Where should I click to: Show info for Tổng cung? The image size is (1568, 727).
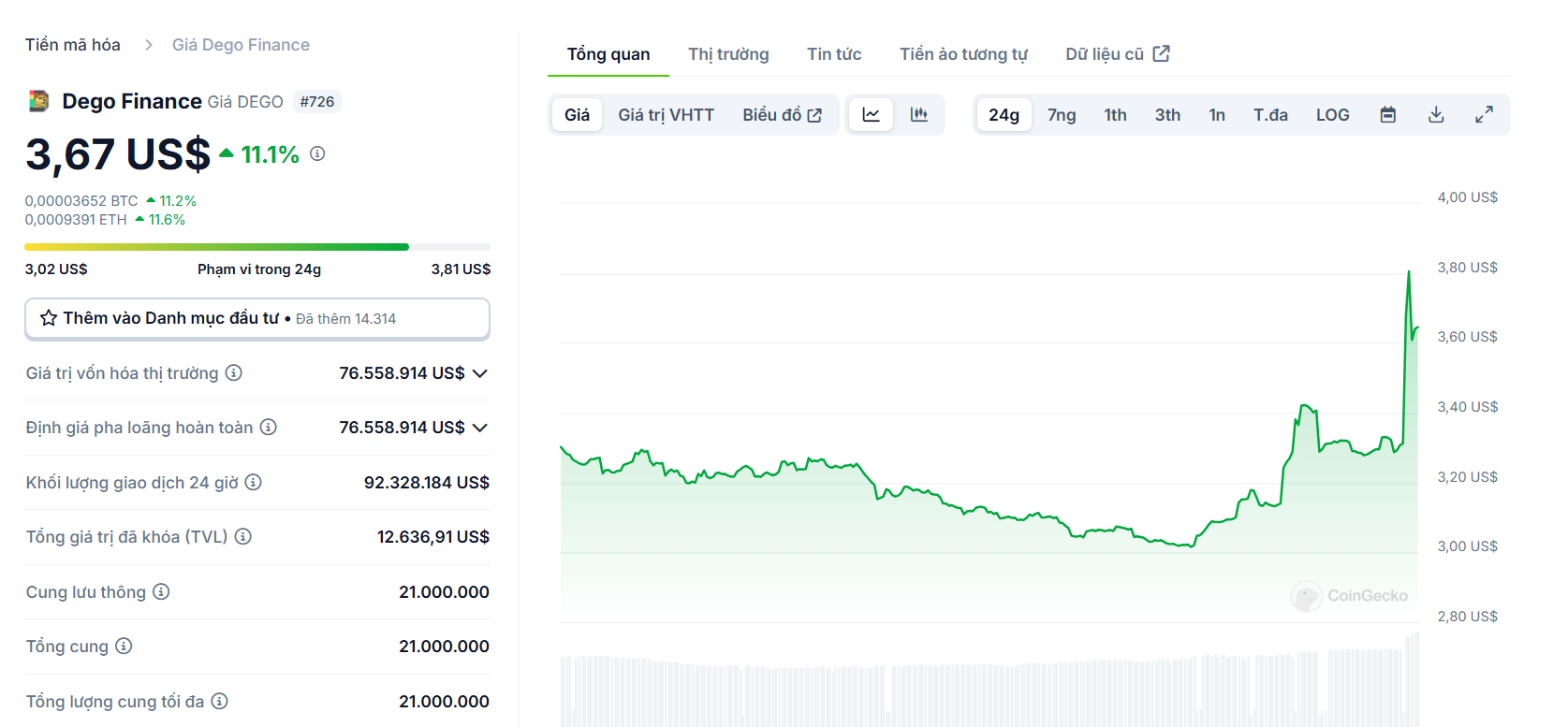coord(124,647)
